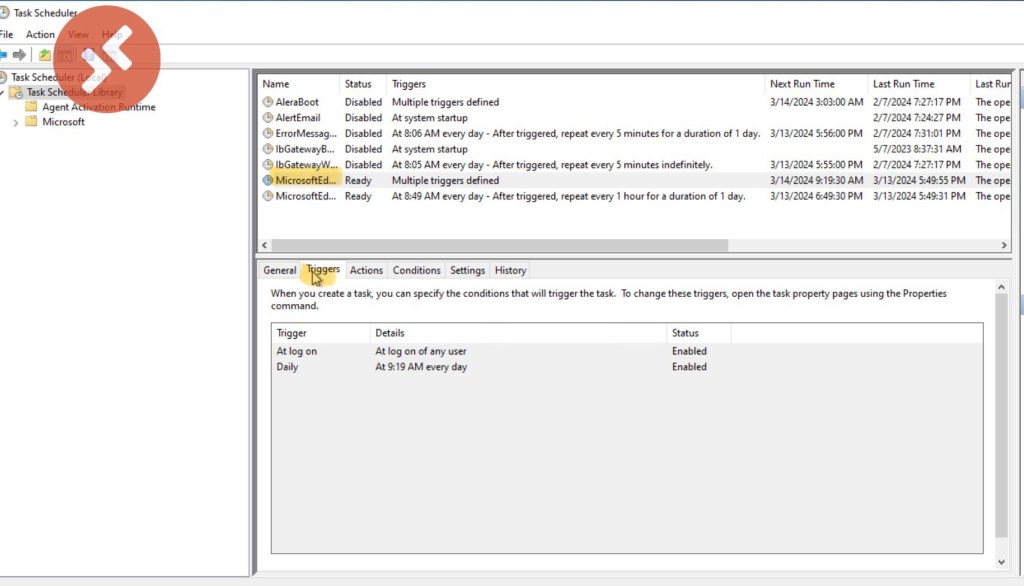Select the AlertEmail task clock icon

tap(267, 118)
